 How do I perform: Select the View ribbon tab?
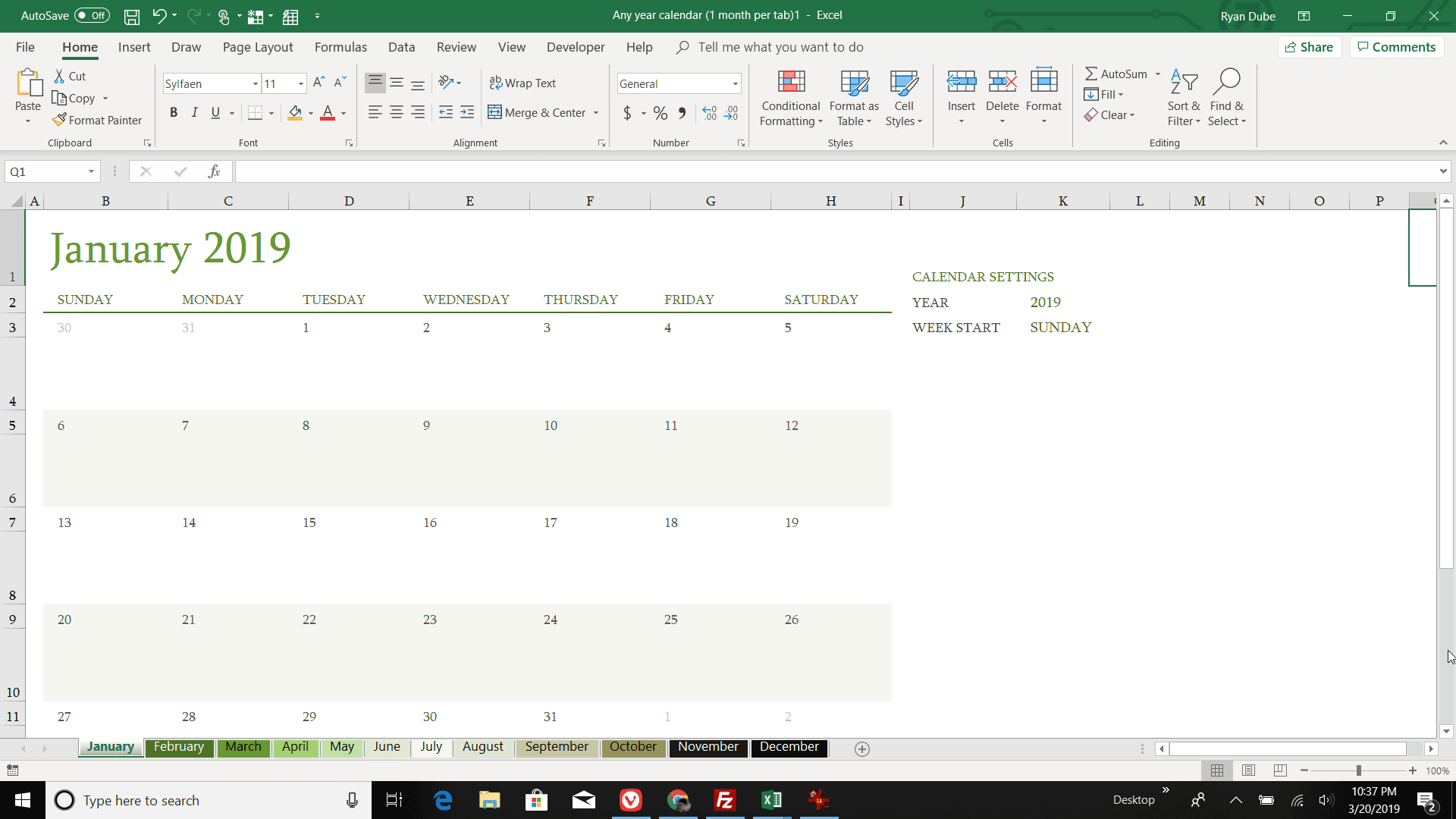(512, 47)
